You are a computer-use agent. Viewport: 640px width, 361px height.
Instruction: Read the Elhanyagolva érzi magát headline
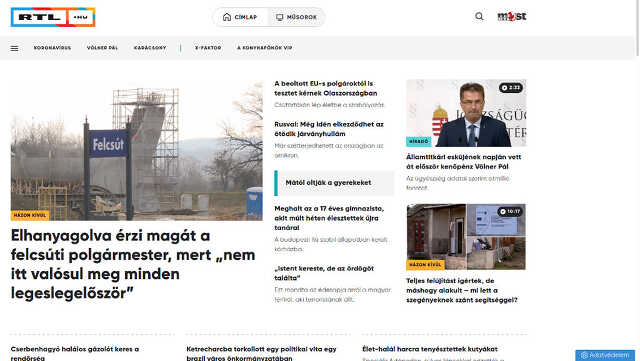133,264
